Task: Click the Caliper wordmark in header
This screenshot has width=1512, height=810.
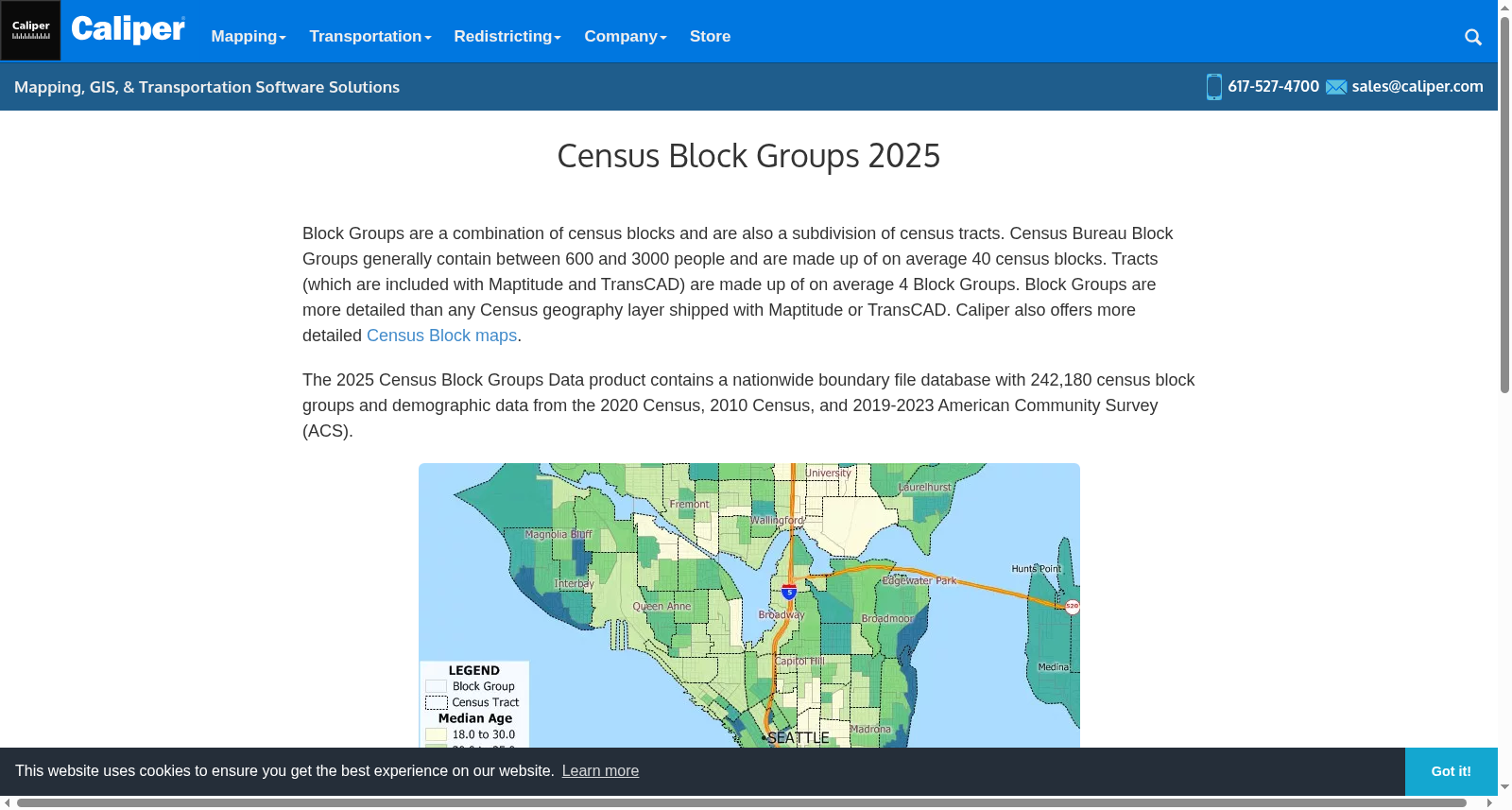Action: [x=129, y=30]
